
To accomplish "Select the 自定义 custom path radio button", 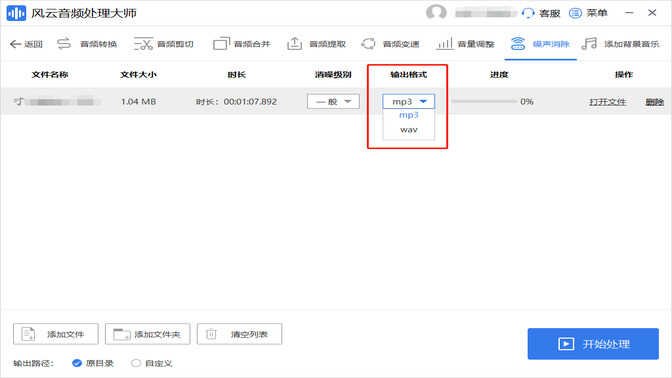I will pos(136,363).
